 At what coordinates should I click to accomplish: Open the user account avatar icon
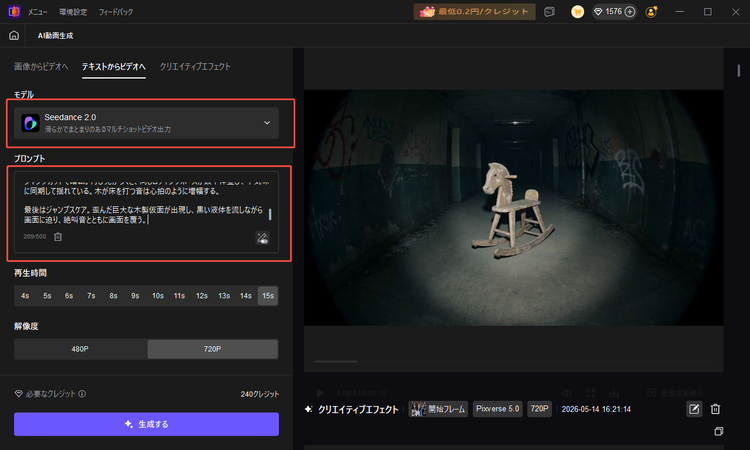click(651, 12)
